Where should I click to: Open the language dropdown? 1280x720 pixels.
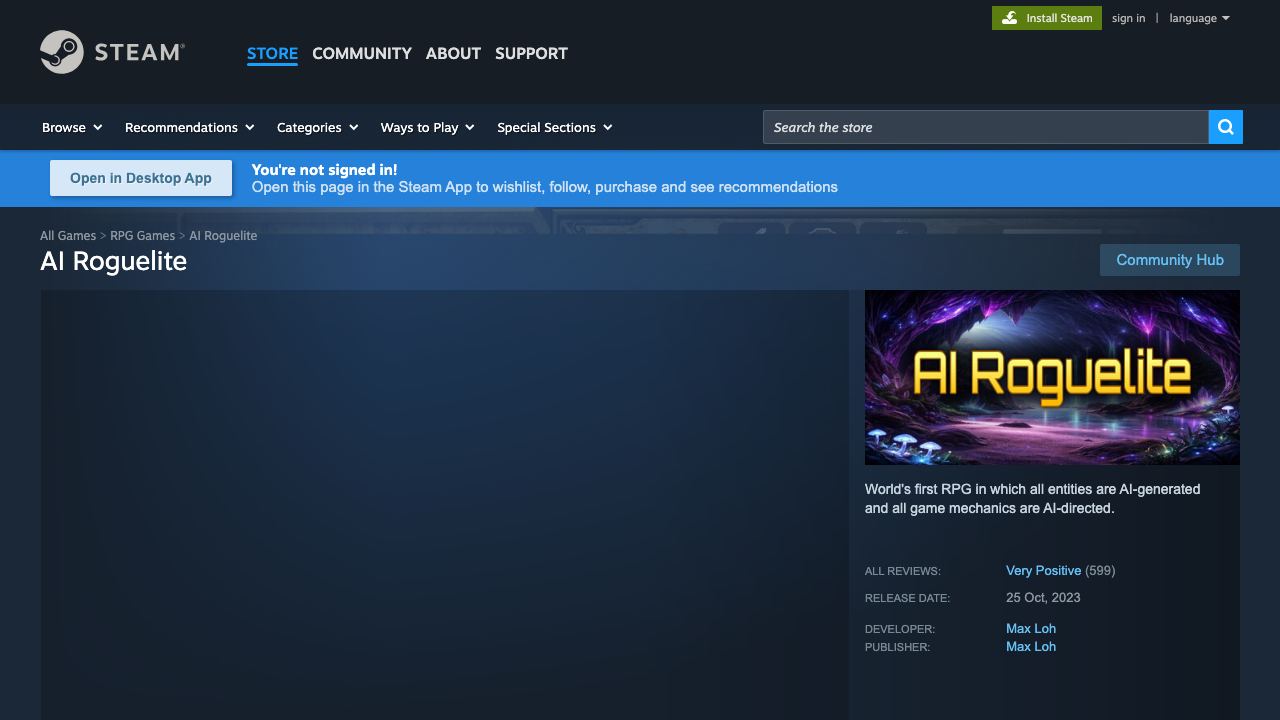1199,18
